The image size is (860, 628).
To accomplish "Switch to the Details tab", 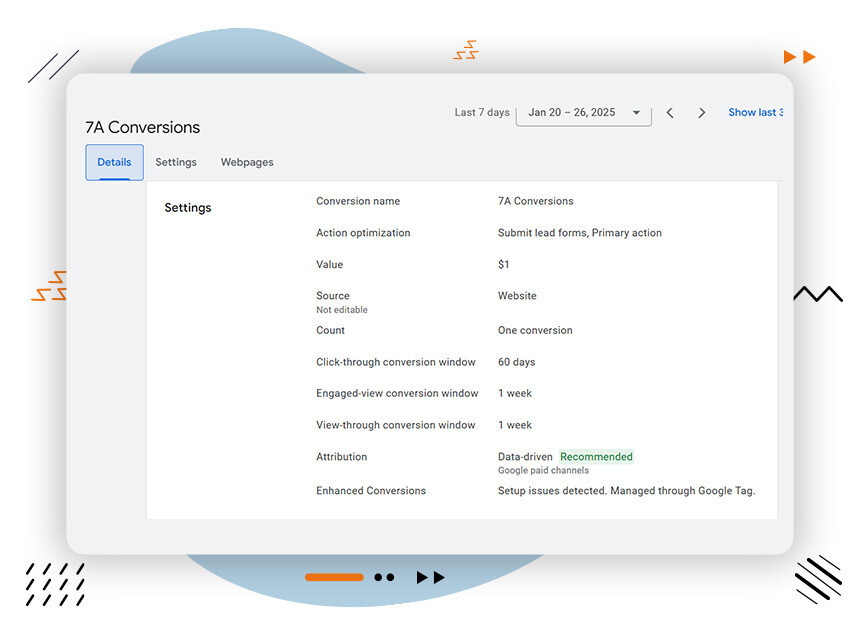I will pos(114,162).
